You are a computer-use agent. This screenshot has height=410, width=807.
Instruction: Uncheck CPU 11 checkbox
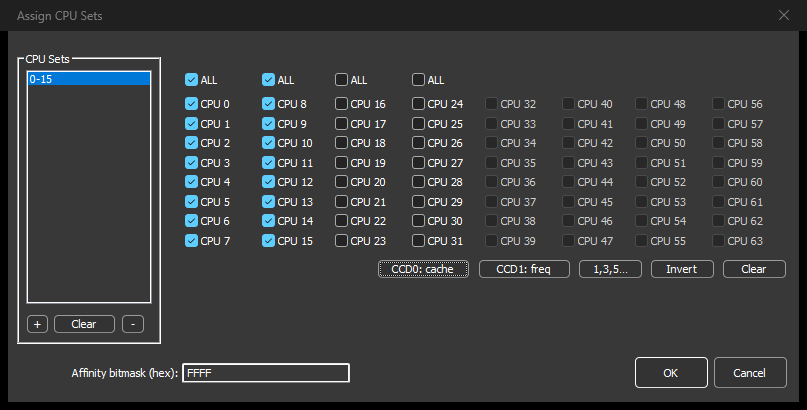tap(268, 163)
